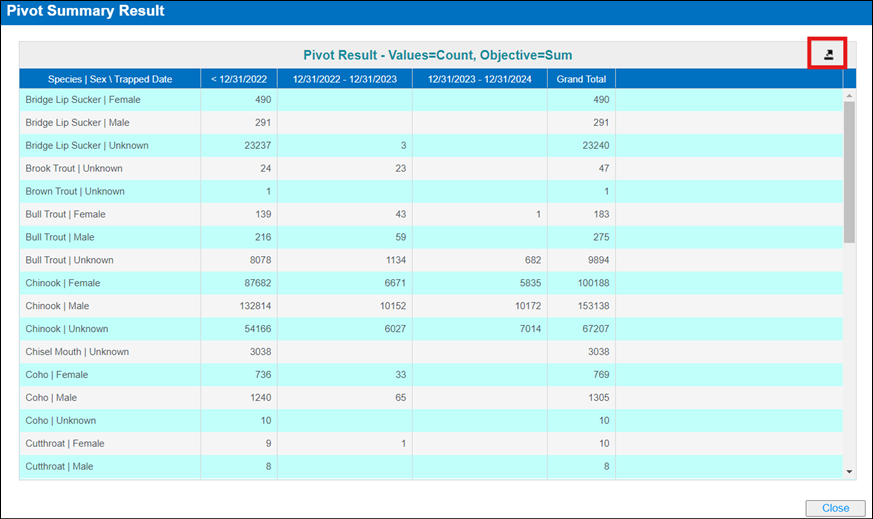Select the Chisel Mouth | Unknown row
The image size is (873, 519).
click(x=77, y=352)
